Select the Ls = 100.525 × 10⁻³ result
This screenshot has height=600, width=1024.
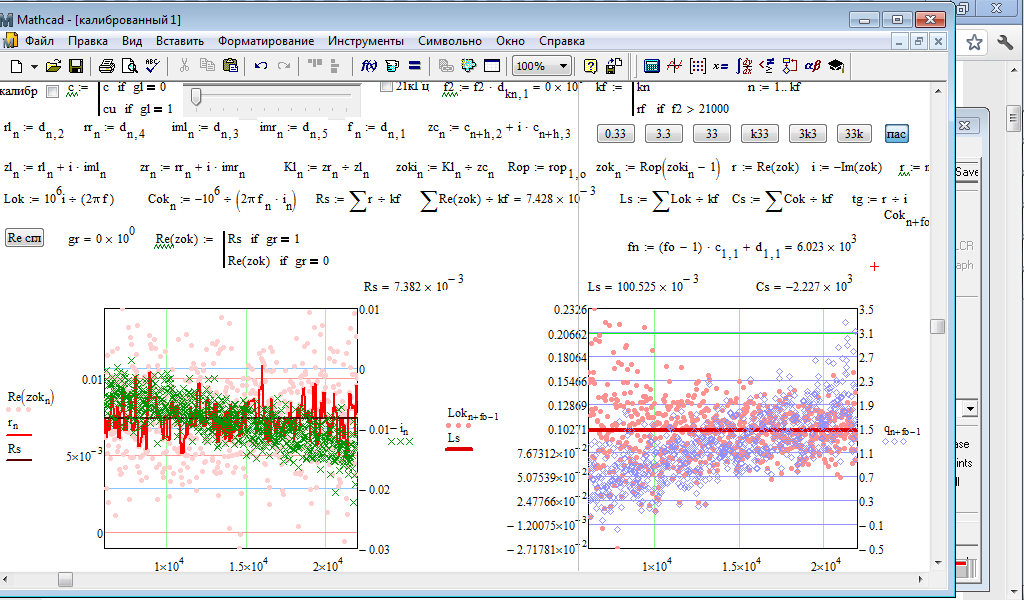[x=643, y=285]
